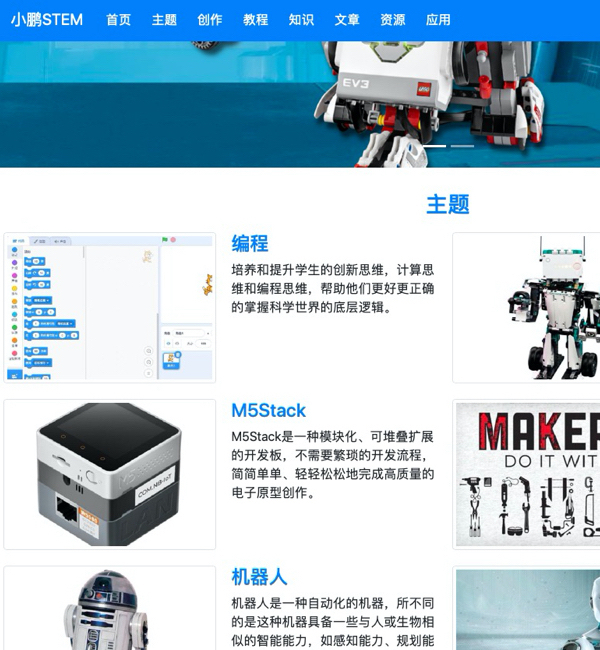
Task: Open the LEGO Mindstorms robot thumbnail
Action: click(526, 308)
